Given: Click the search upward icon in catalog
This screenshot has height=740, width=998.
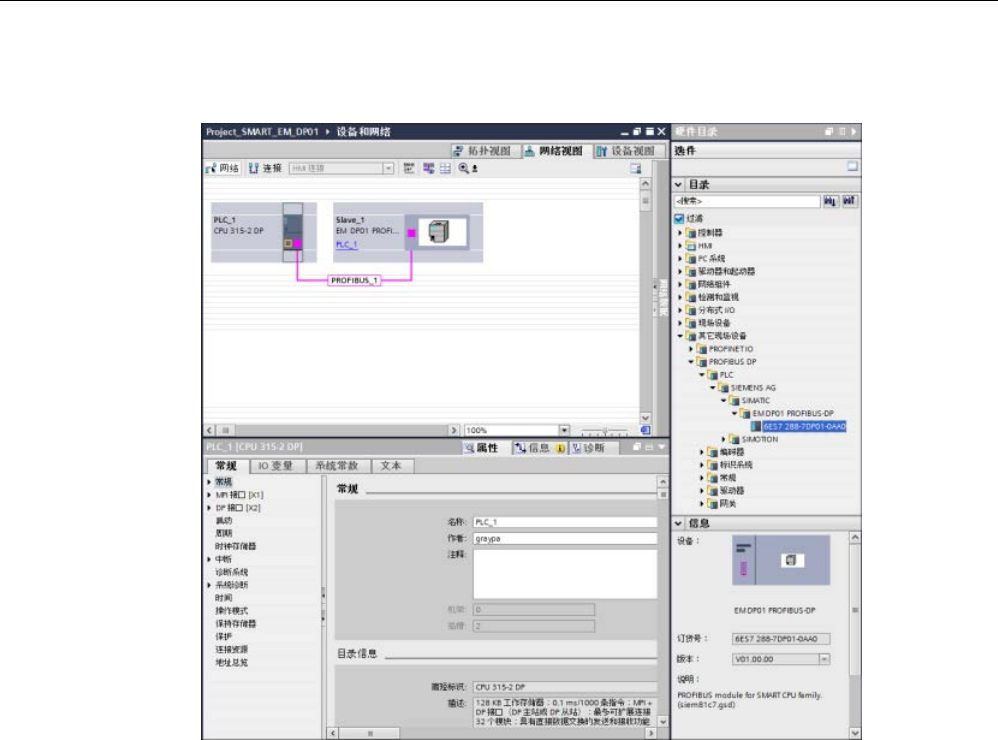Looking at the screenshot, I should coord(850,201).
